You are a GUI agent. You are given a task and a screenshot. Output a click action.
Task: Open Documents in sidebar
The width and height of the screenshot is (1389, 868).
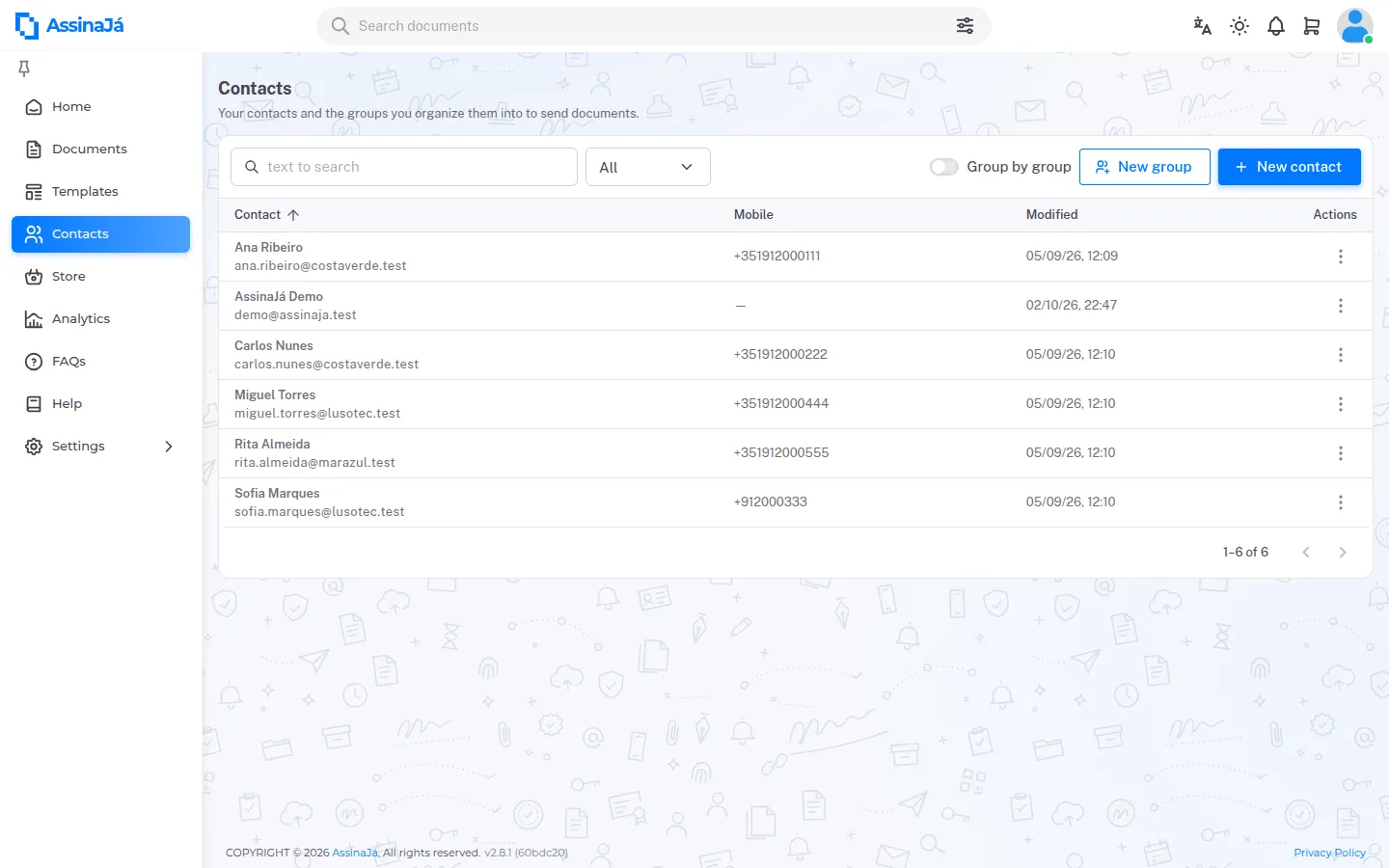pyautogui.click(x=100, y=149)
